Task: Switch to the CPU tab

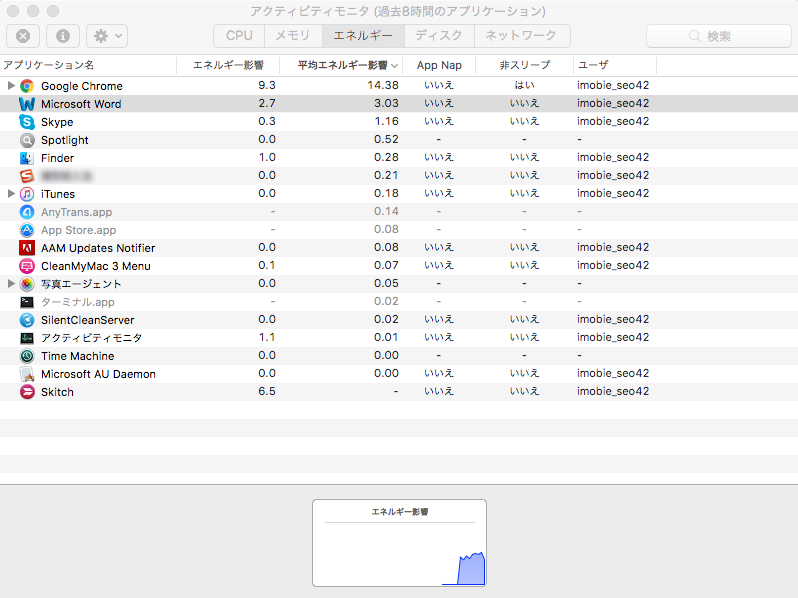Action: (x=239, y=36)
